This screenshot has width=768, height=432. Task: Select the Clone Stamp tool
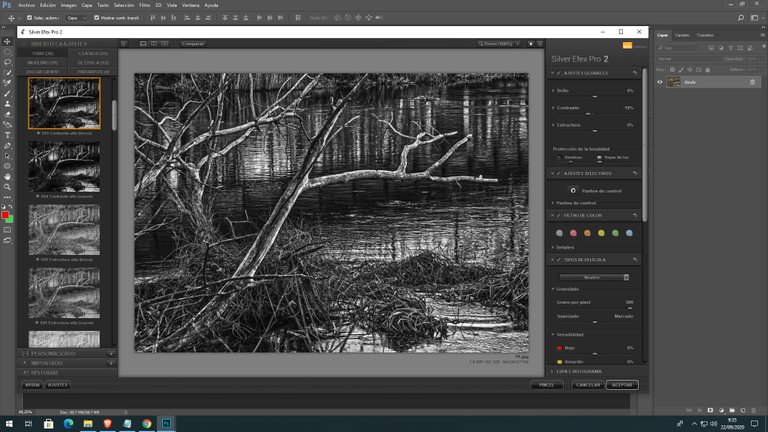[7, 104]
